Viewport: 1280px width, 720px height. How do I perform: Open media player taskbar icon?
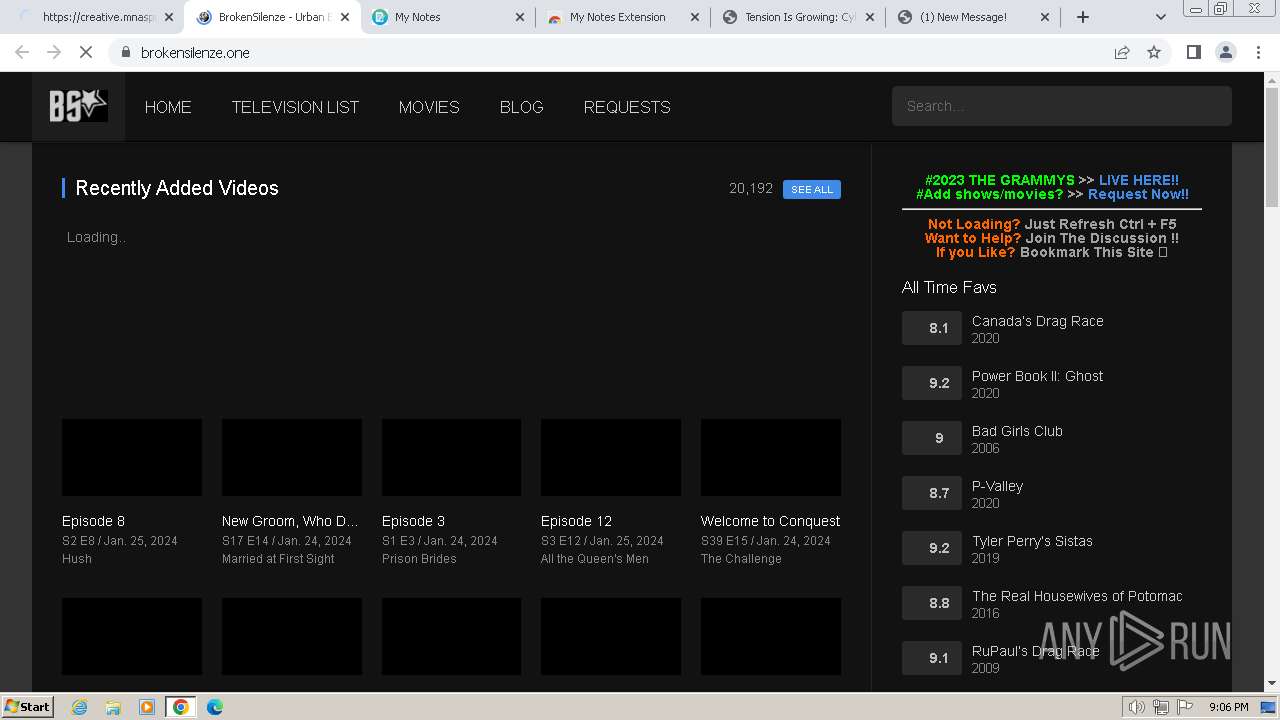pos(147,707)
